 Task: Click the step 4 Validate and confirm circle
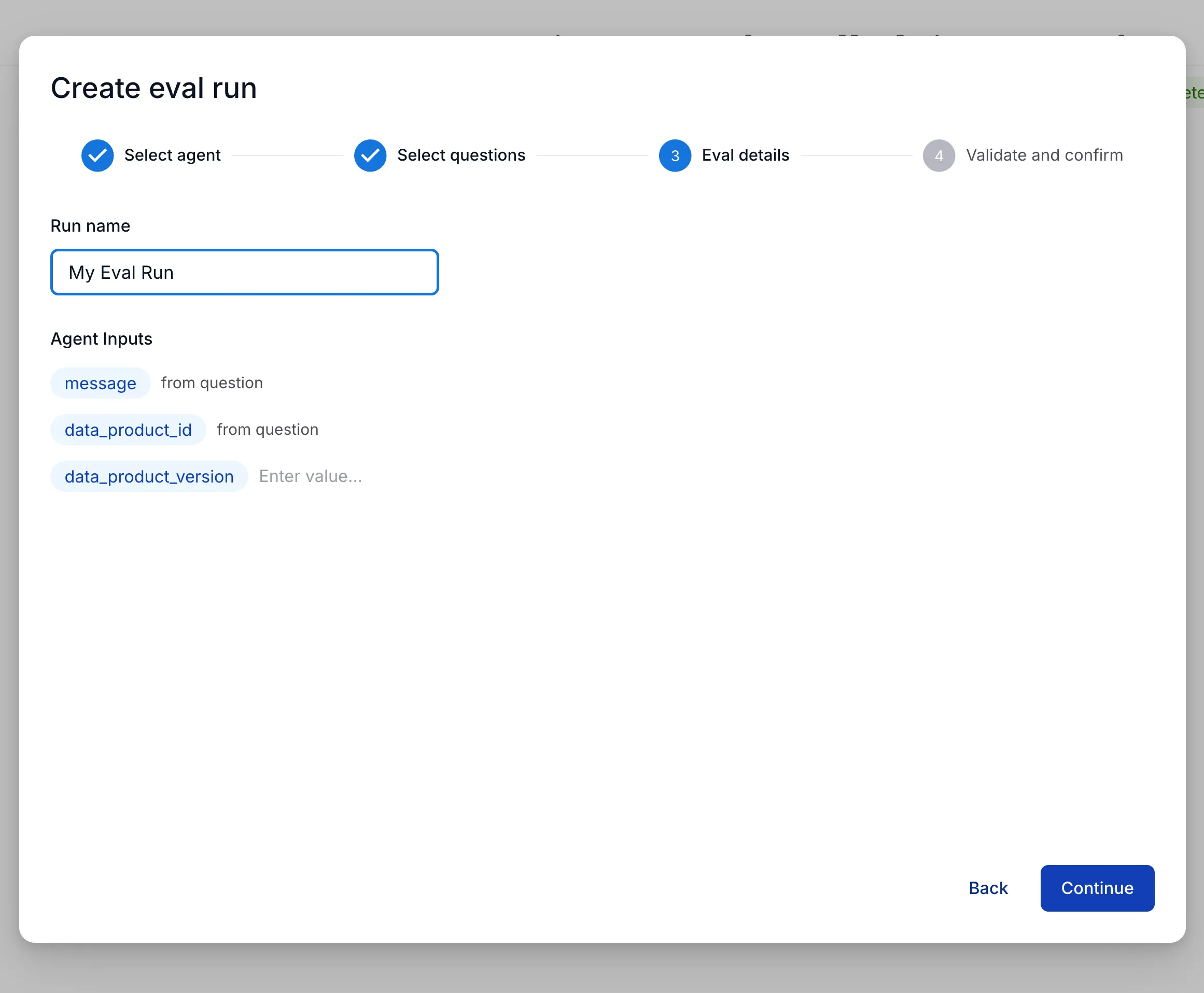point(939,155)
